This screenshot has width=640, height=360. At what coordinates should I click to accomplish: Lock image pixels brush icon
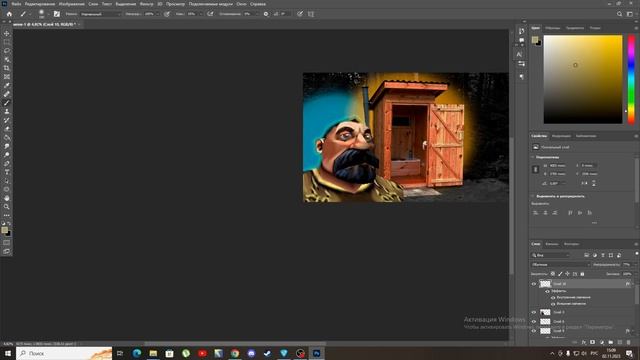pos(560,274)
